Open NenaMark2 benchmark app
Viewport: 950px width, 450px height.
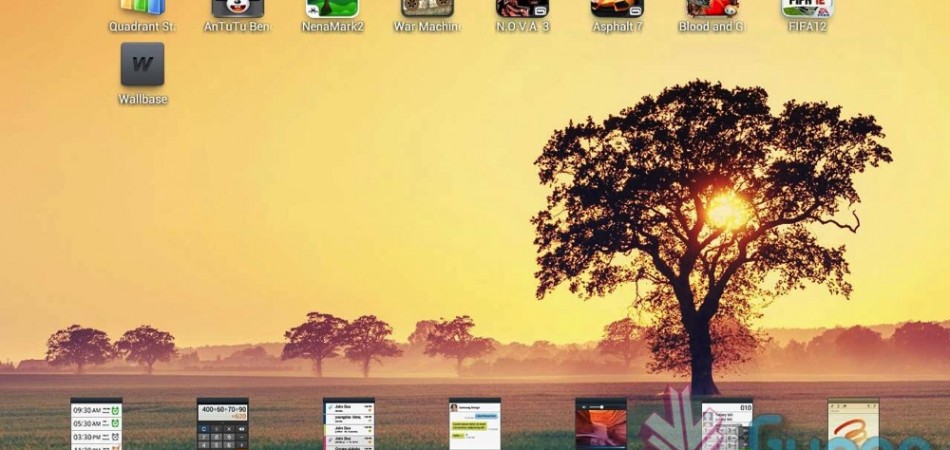click(332, 9)
